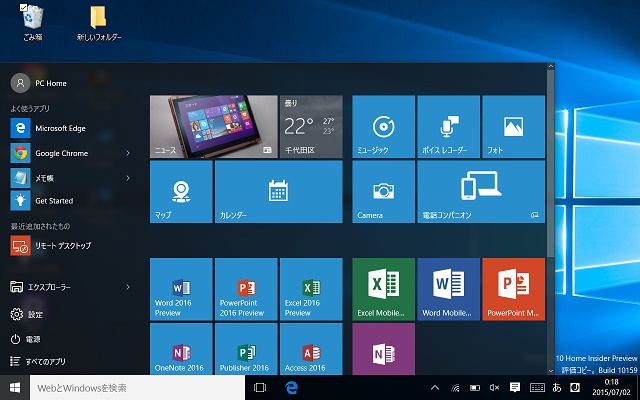Open the ボイス レコーダー tile
The image size is (640, 400).
(x=448, y=127)
